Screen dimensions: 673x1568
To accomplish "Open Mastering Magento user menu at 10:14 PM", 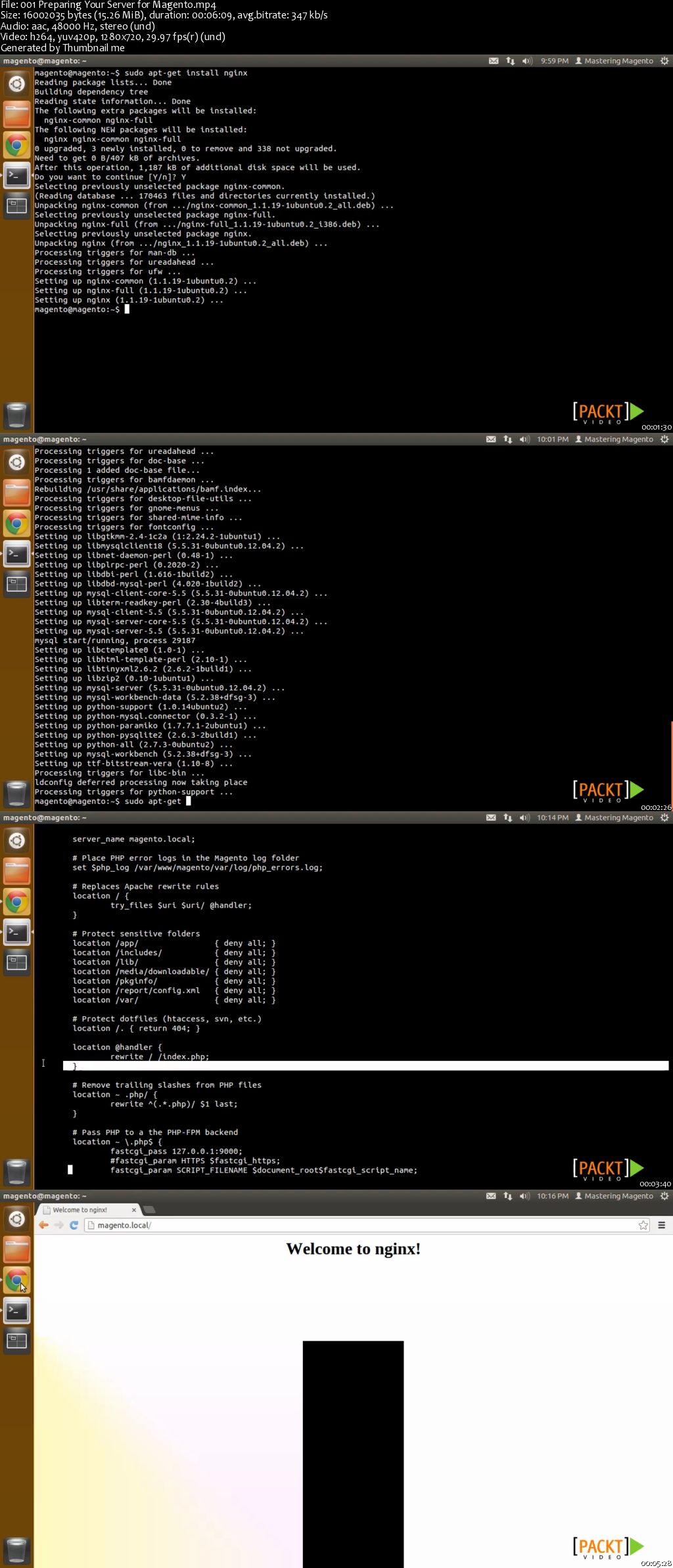I will (614, 818).
